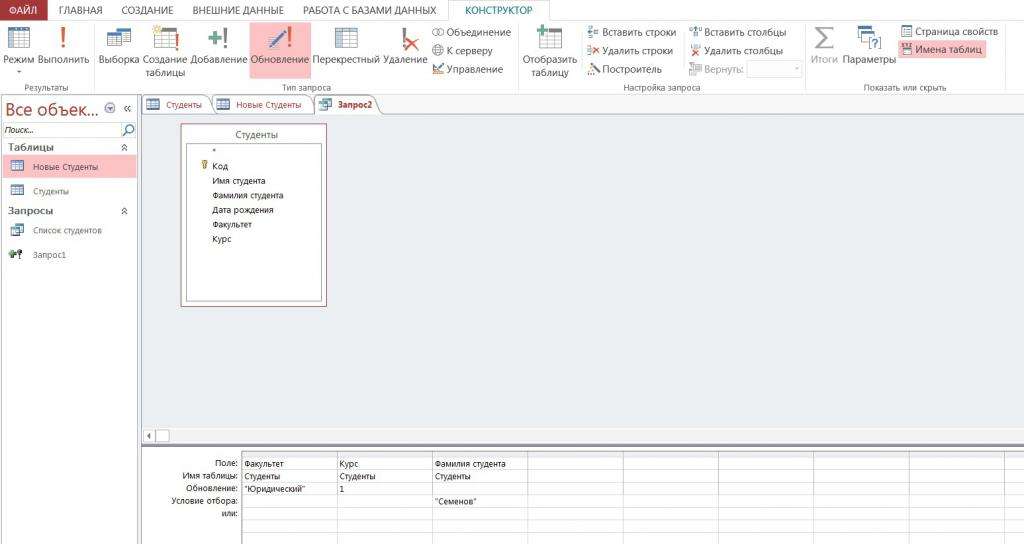
Task: Open the ГЛАВНАЯ ribbon tab
Action: click(80, 10)
